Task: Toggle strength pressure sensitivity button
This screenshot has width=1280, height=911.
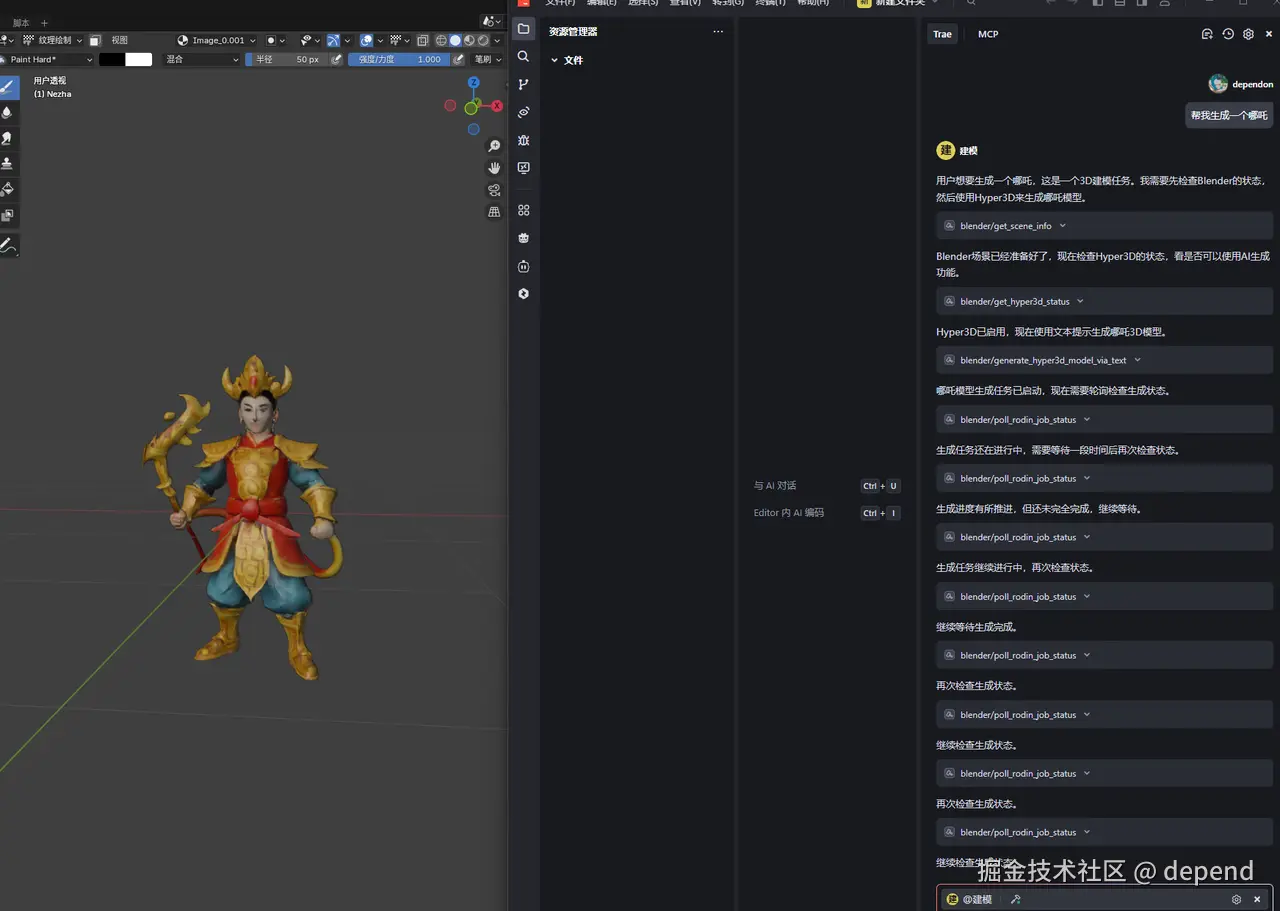Action: [x=459, y=59]
